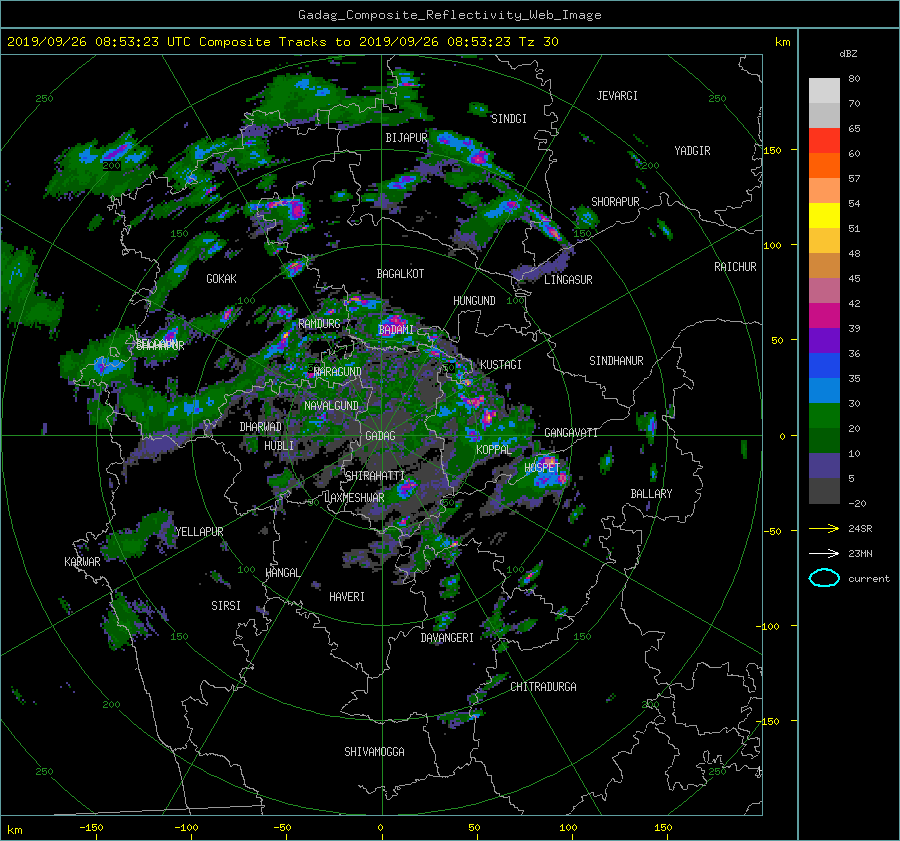Pick the bright yellow 54–51 dBZ swatch
The image size is (900, 841).
(824, 216)
